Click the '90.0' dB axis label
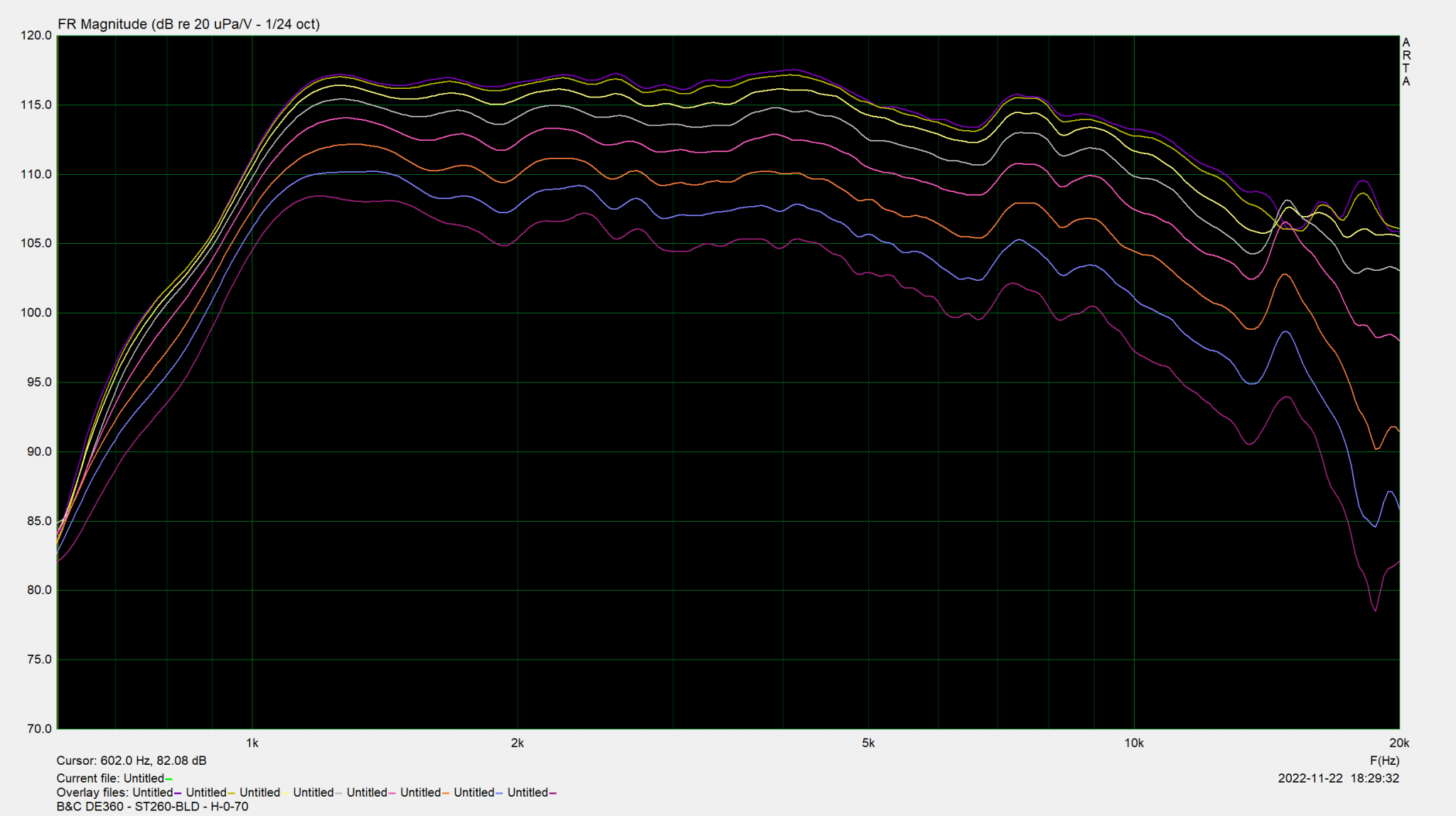The image size is (1456, 816). tap(40, 451)
